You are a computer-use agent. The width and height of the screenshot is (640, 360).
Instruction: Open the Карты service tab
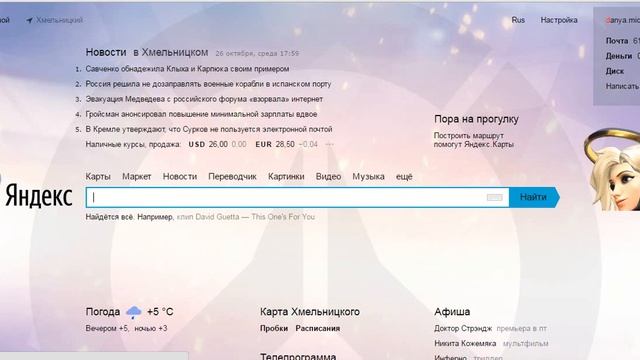[x=98, y=177]
